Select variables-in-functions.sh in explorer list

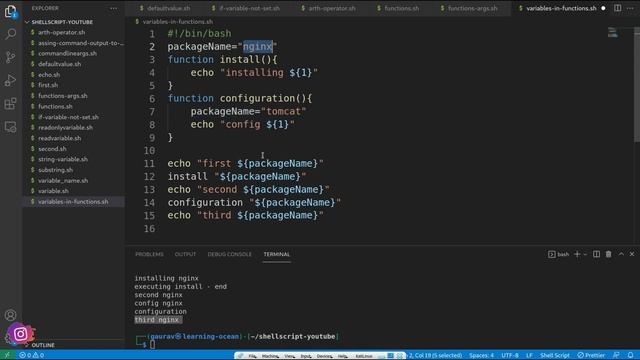(73, 202)
